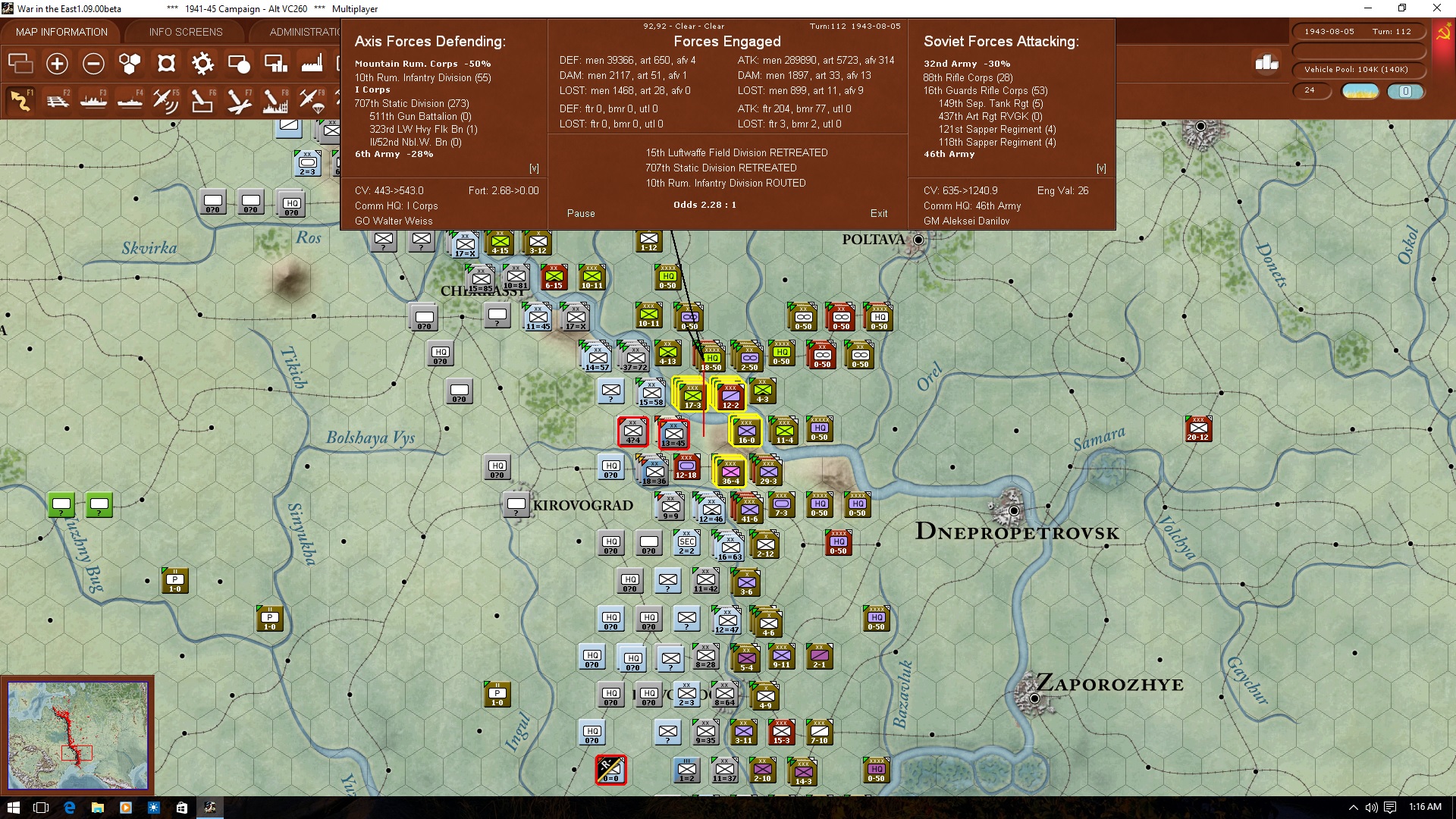Screen dimensions: 1456x819
Task: Click the minimap thumbnail
Action: tap(77, 736)
